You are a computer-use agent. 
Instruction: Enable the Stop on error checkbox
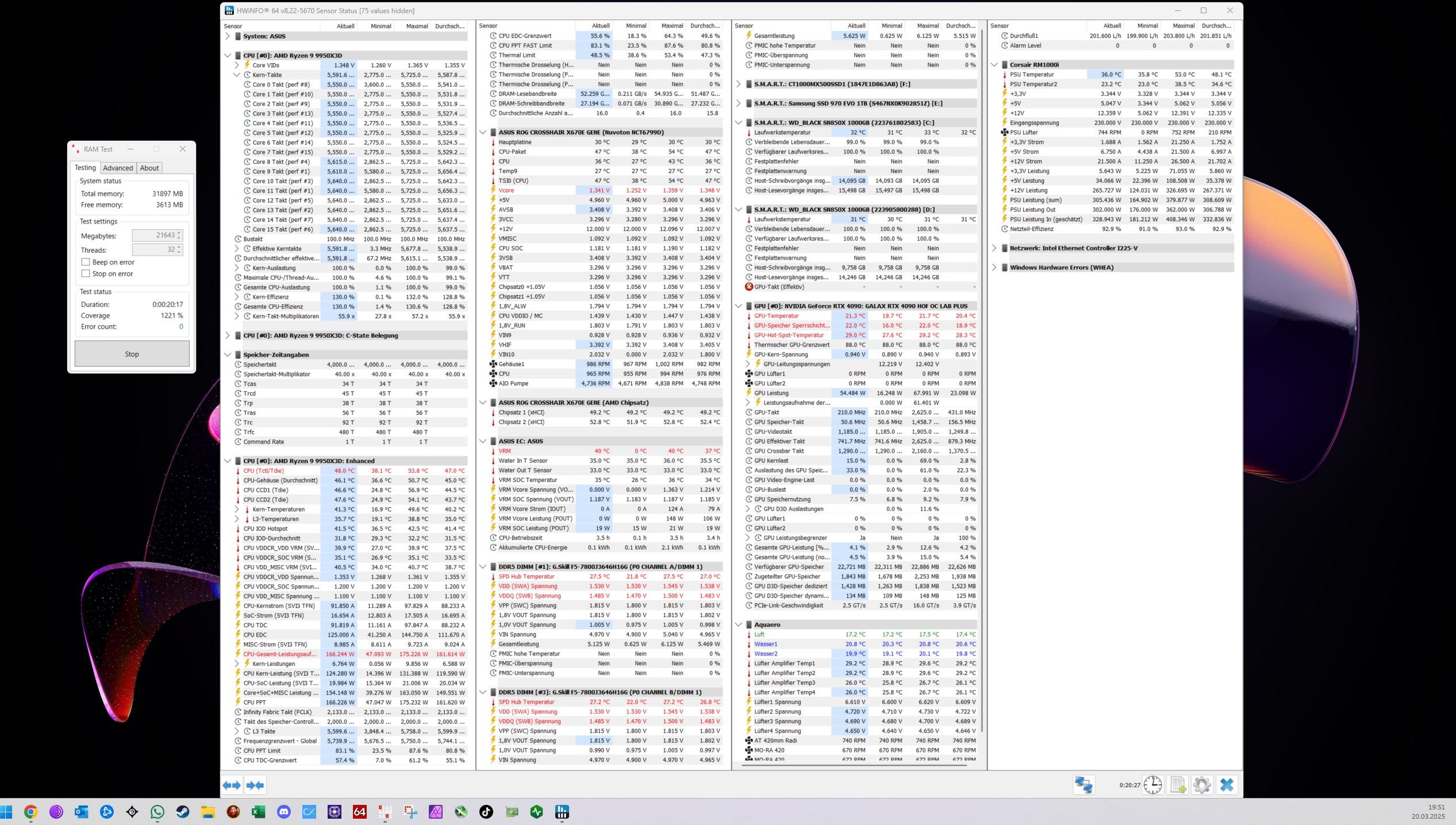(x=86, y=273)
